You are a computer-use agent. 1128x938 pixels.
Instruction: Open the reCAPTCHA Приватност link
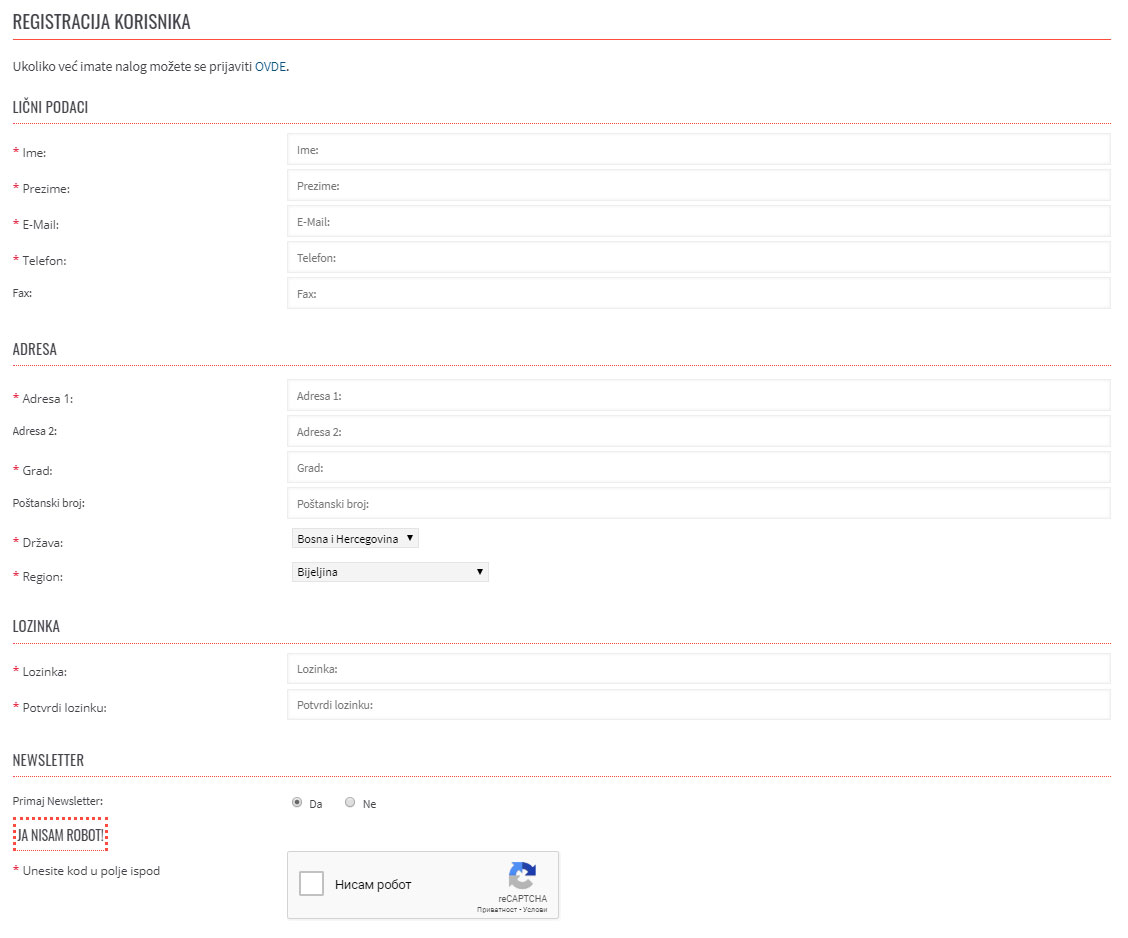[496, 910]
